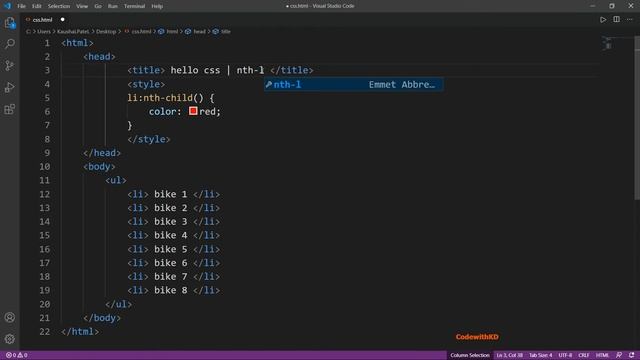This screenshot has height=360, width=640.
Task: Open the Search view icon
Action: (x=10, y=44)
